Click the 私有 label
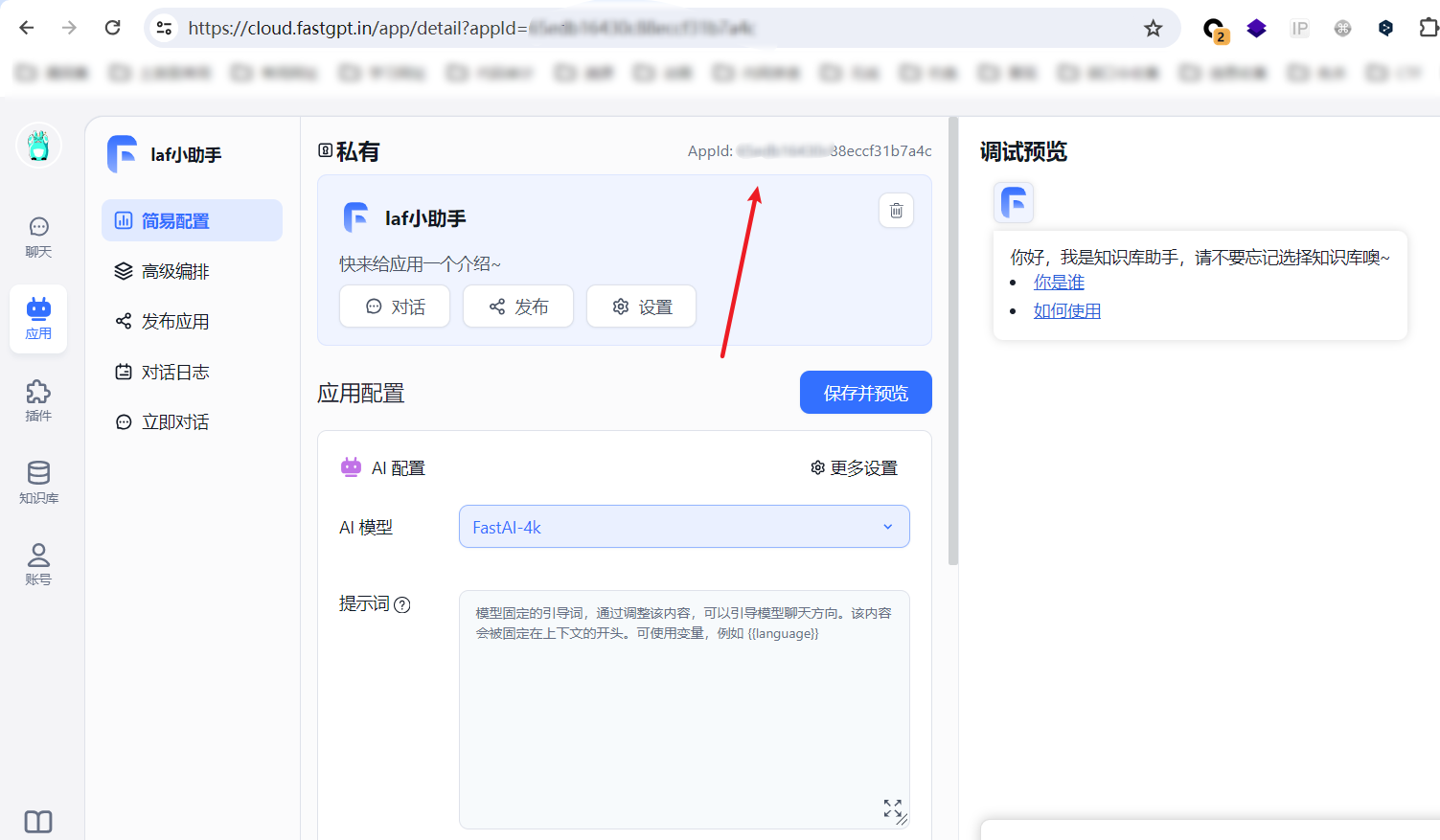1440x840 pixels. [357, 151]
